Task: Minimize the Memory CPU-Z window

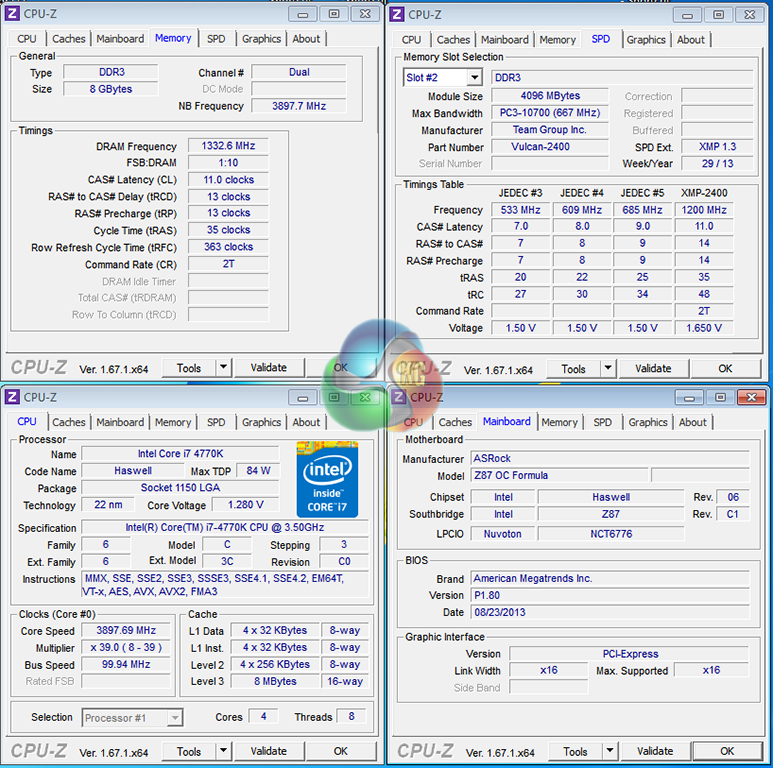Action: tap(304, 13)
